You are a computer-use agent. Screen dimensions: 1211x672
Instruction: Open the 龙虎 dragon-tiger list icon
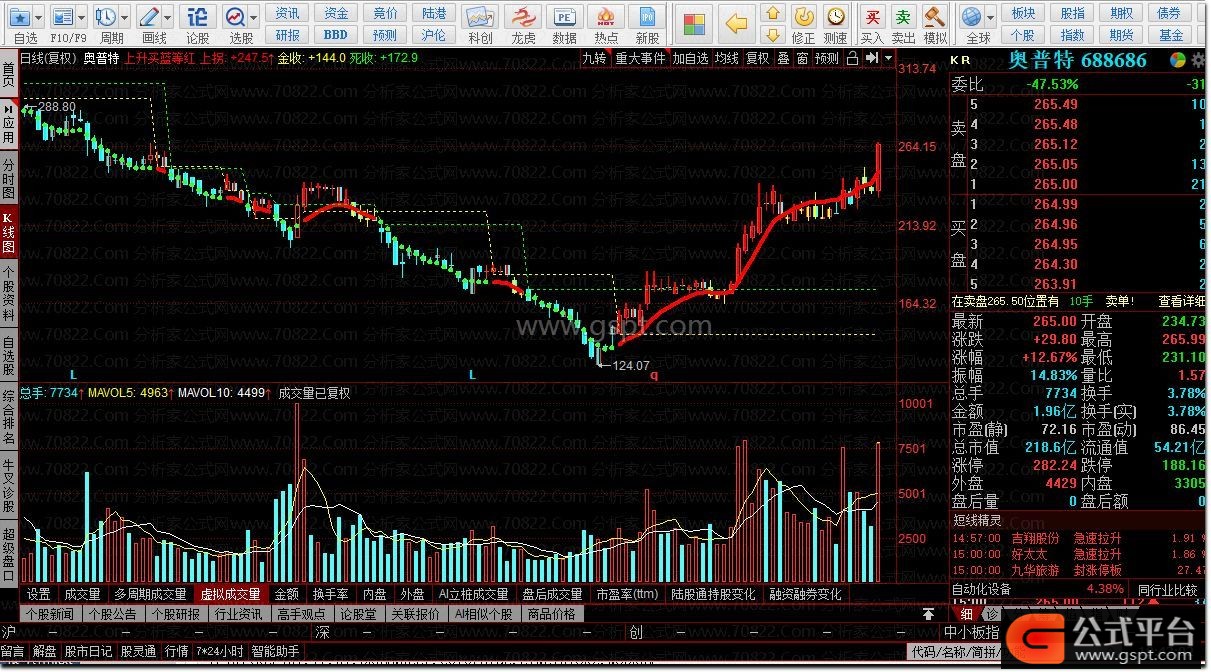click(x=523, y=17)
